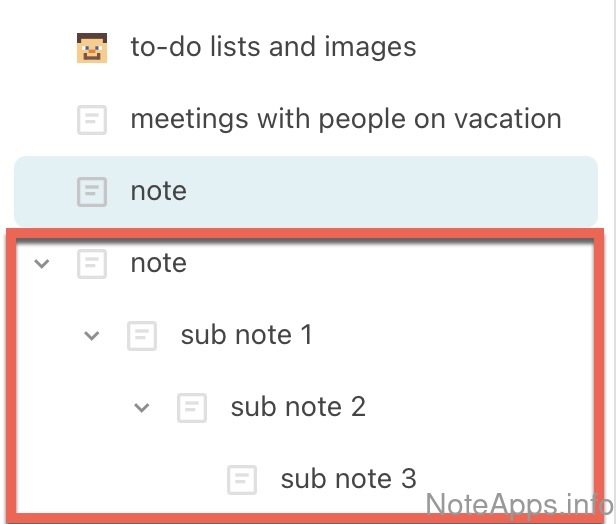Click page icon of the expanded parent note
Screen dimensions: 616x524
[x=92, y=263]
